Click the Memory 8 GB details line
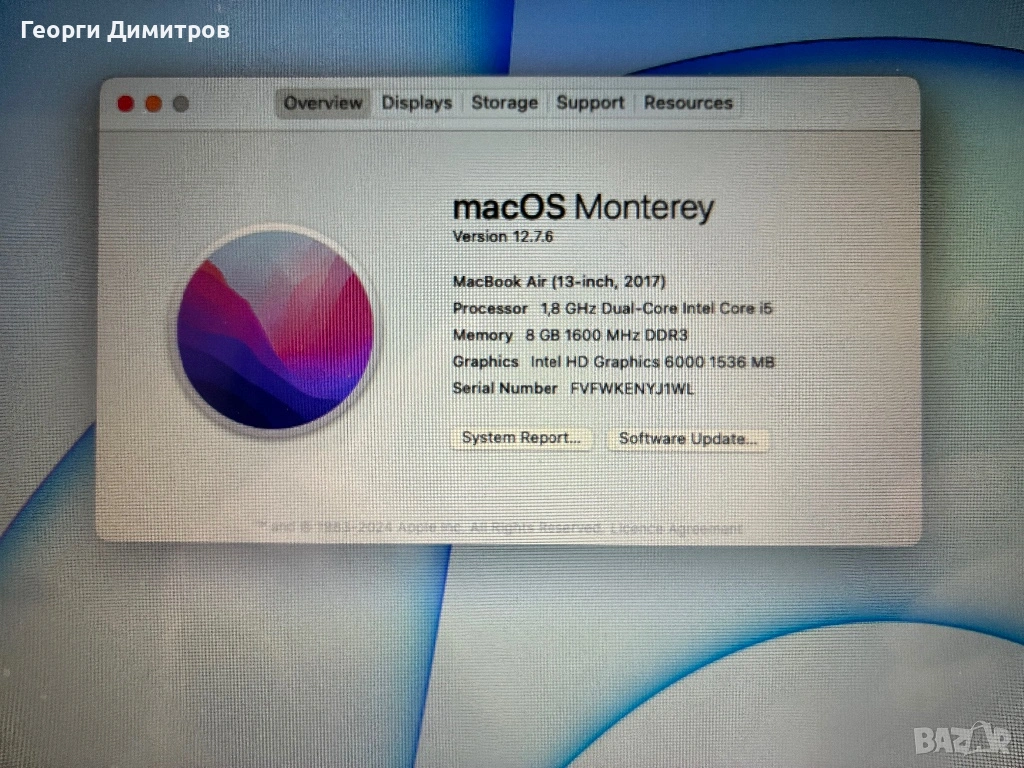Screen dimensions: 1024x768 [570, 335]
